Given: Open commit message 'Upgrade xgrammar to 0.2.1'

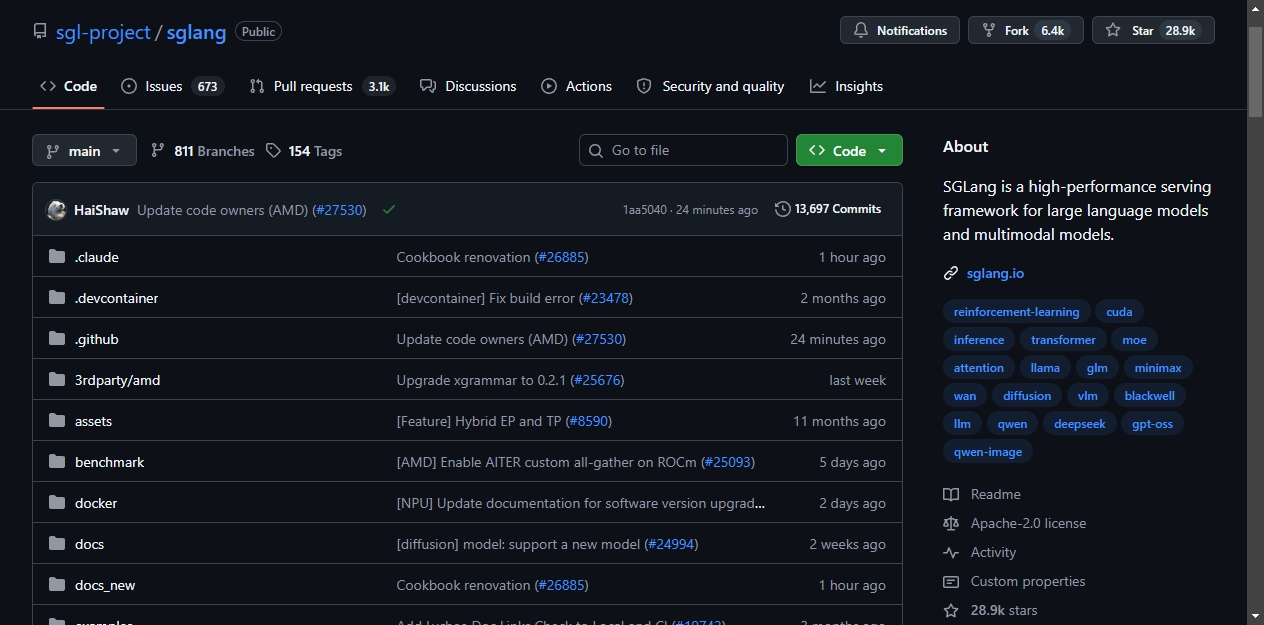Looking at the screenshot, I should coord(481,380).
